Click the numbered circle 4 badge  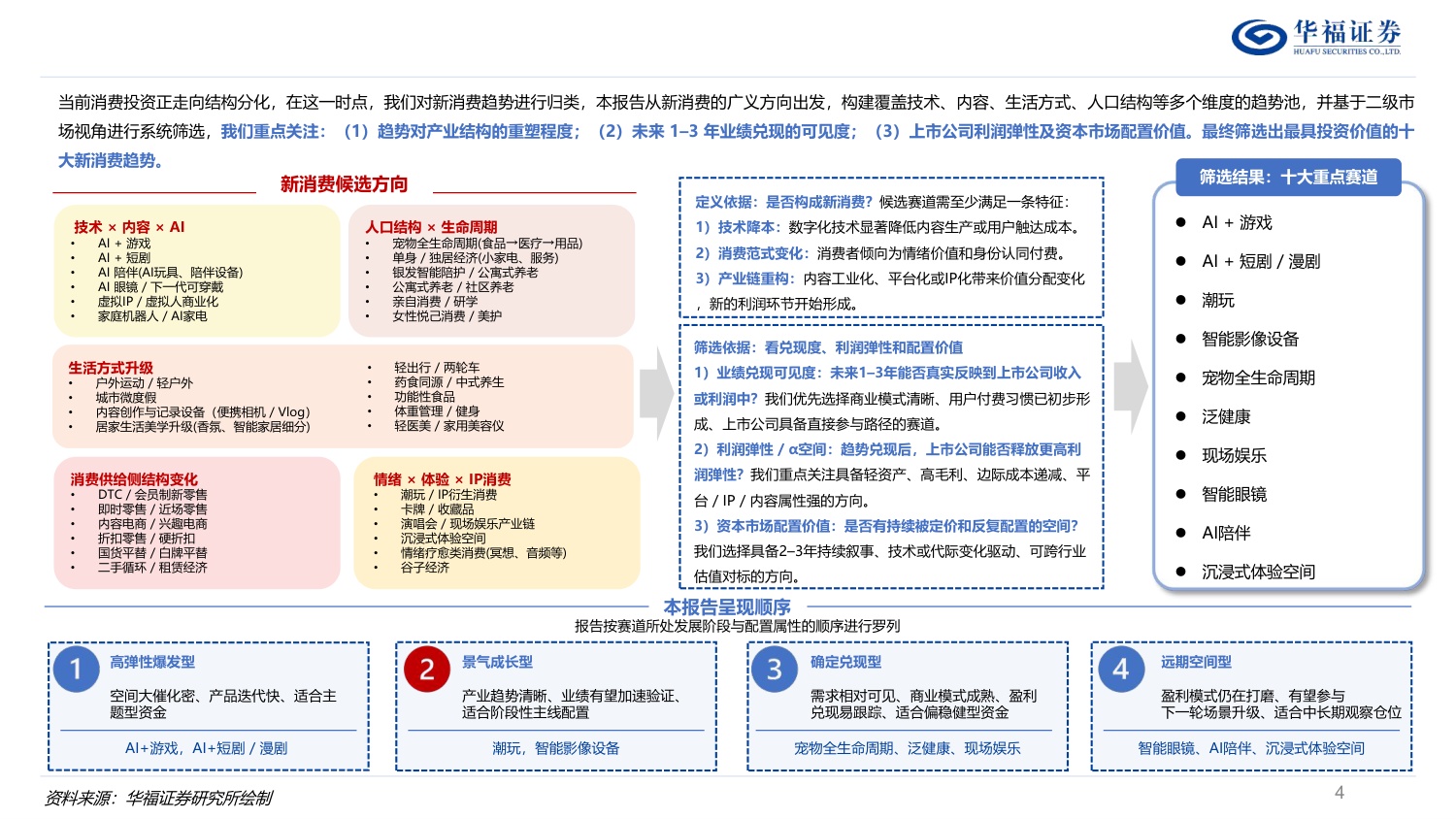1121,669
